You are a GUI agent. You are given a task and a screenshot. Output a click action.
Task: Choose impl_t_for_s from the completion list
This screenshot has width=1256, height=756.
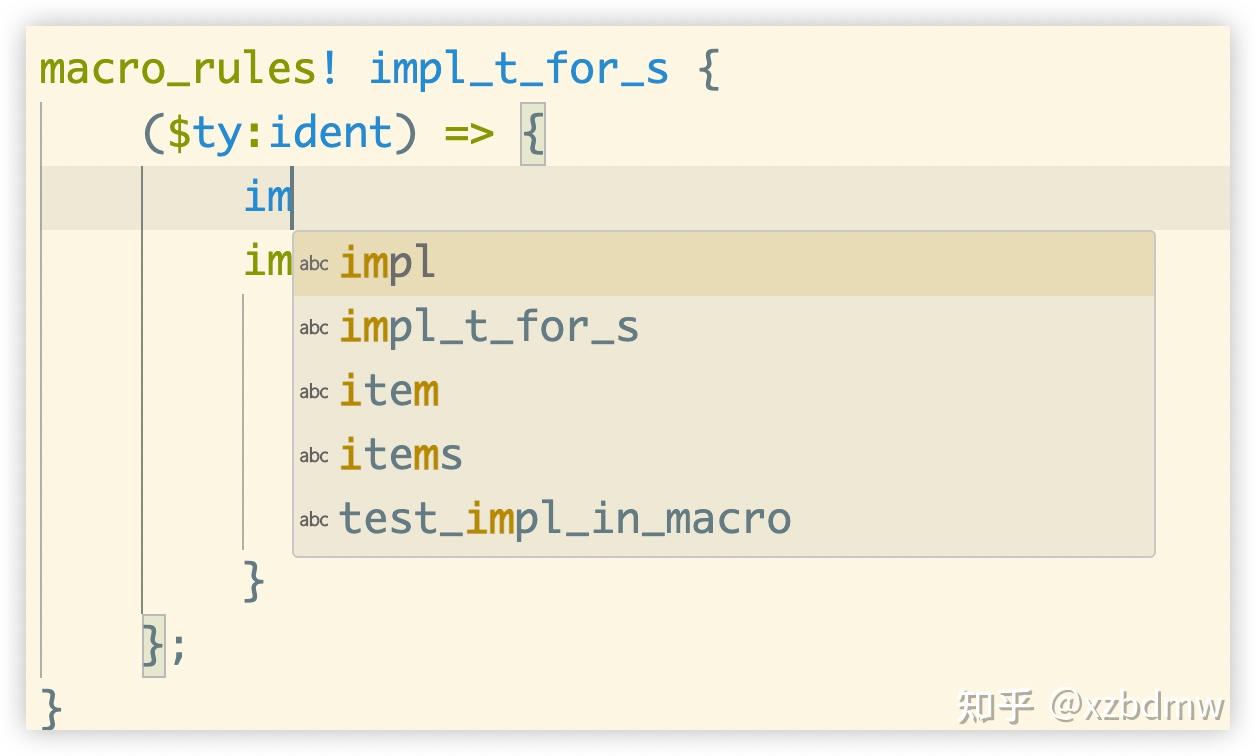point(490,327)
